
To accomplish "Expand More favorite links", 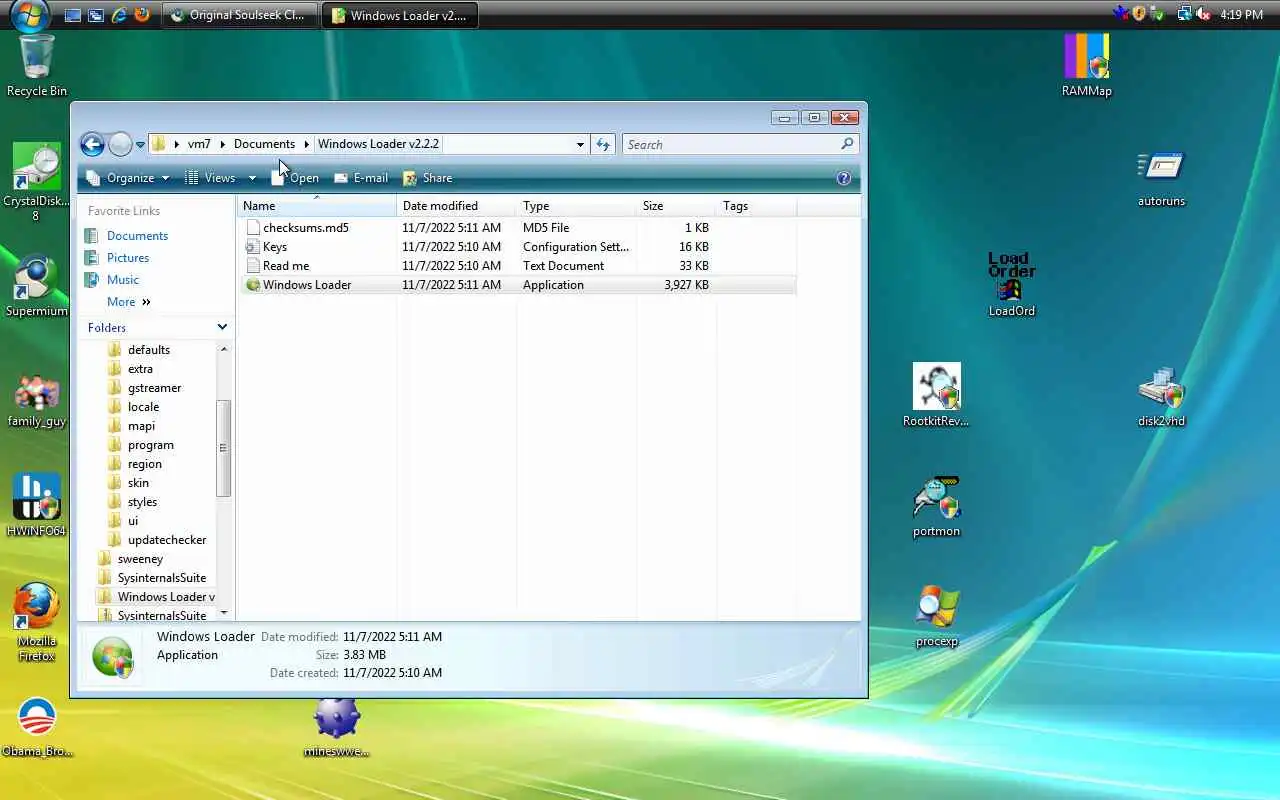I will point(129,302).
